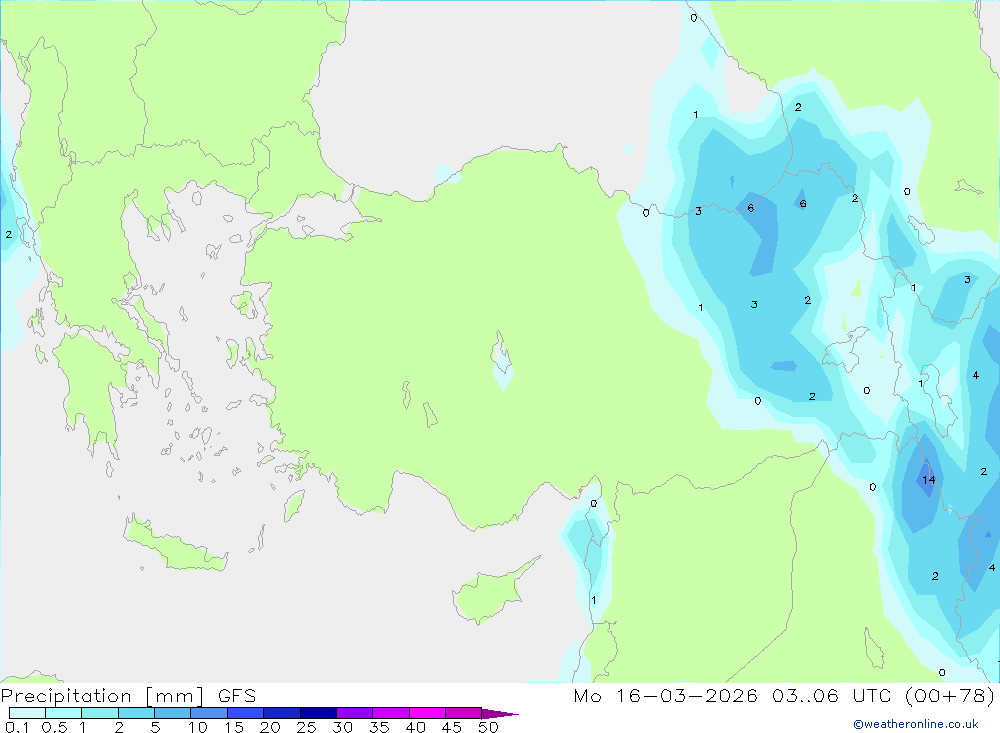
Task: Click the '35' legend scale label
Action: point(379,727)
